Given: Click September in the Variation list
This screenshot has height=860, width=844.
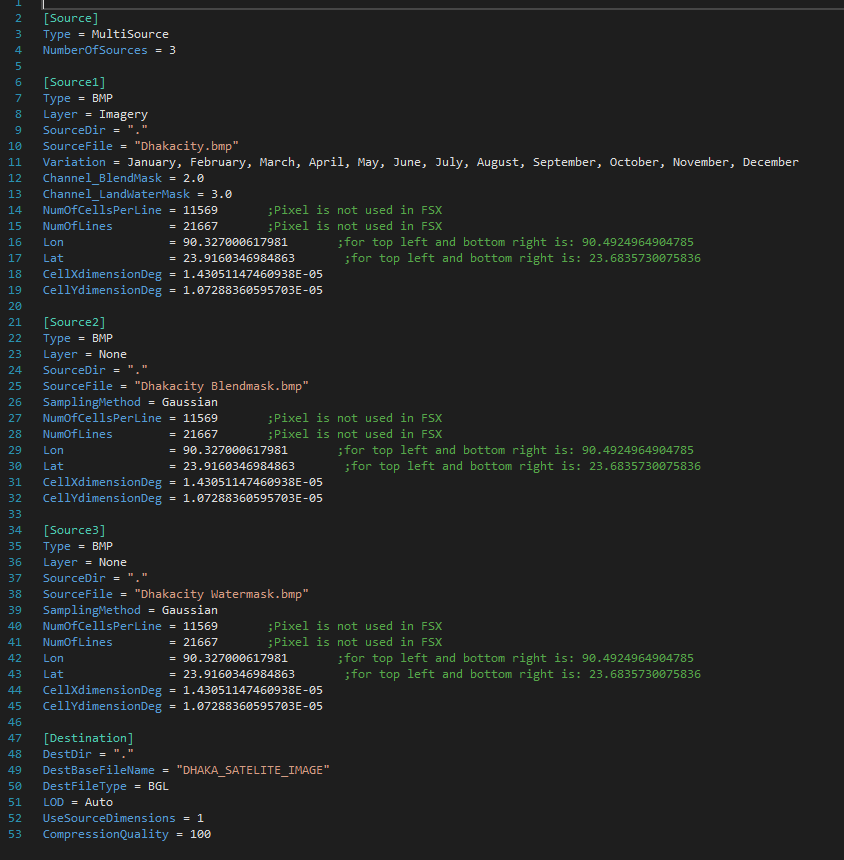Looking at the screenshot, I should click(x=567, y=162).
